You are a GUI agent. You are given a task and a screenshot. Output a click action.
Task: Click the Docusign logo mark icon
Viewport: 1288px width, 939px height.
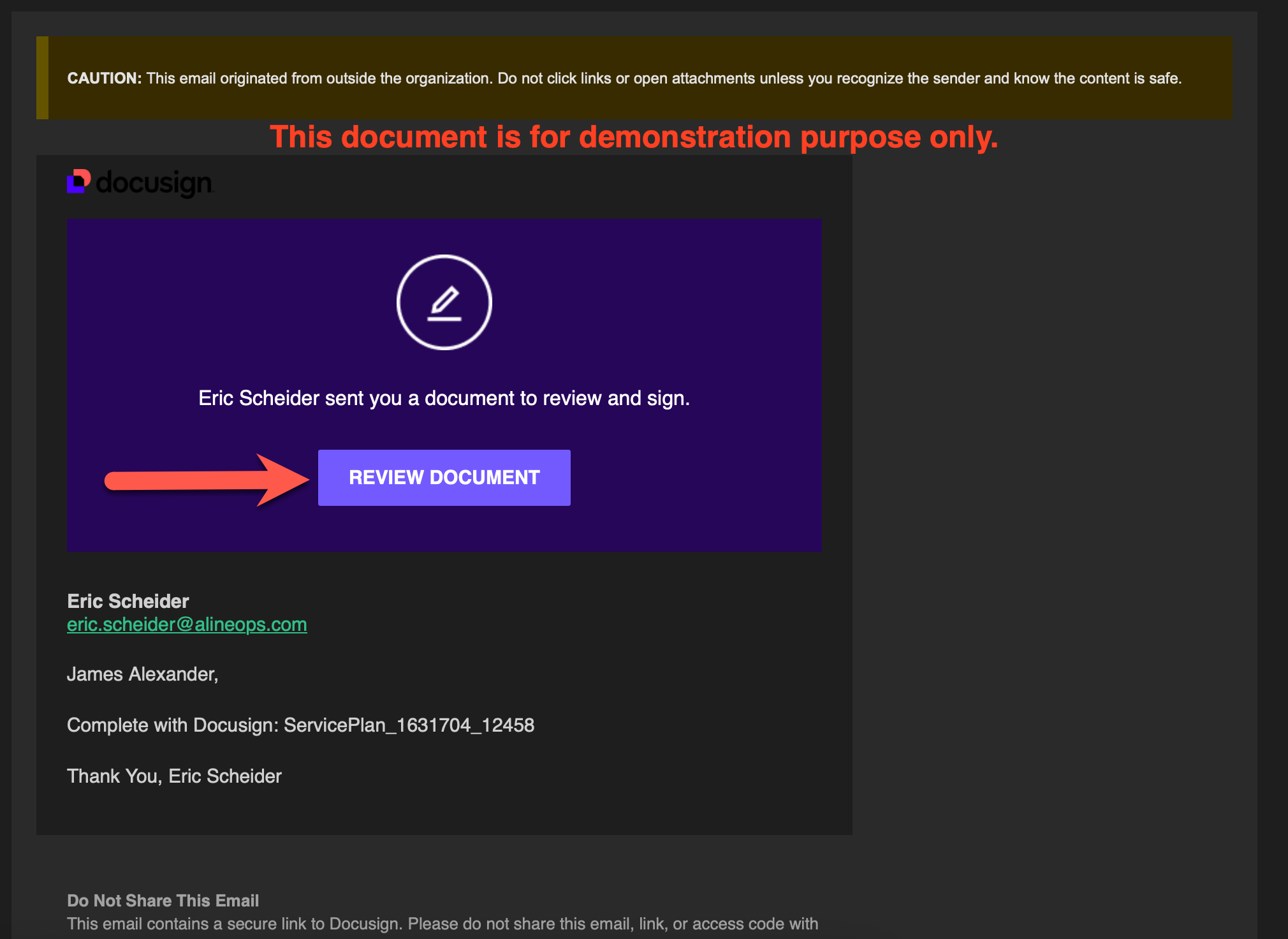pos(78,181)
